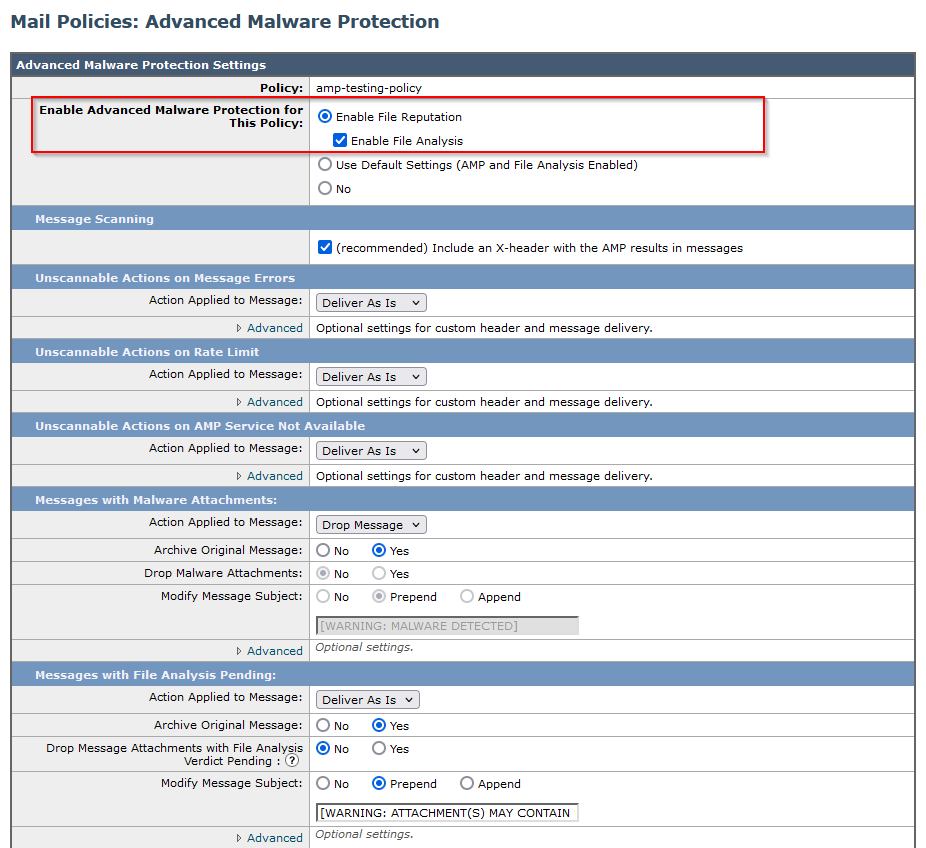926x848 pixels.
Task: Set File Analysis Pending Archive Original to Yes
Action: pyautogui.click(x=379, y=725)
